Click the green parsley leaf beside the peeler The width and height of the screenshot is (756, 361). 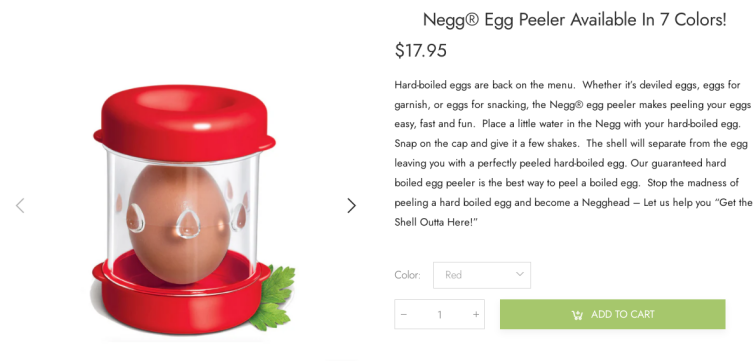[x=272, y=297]
